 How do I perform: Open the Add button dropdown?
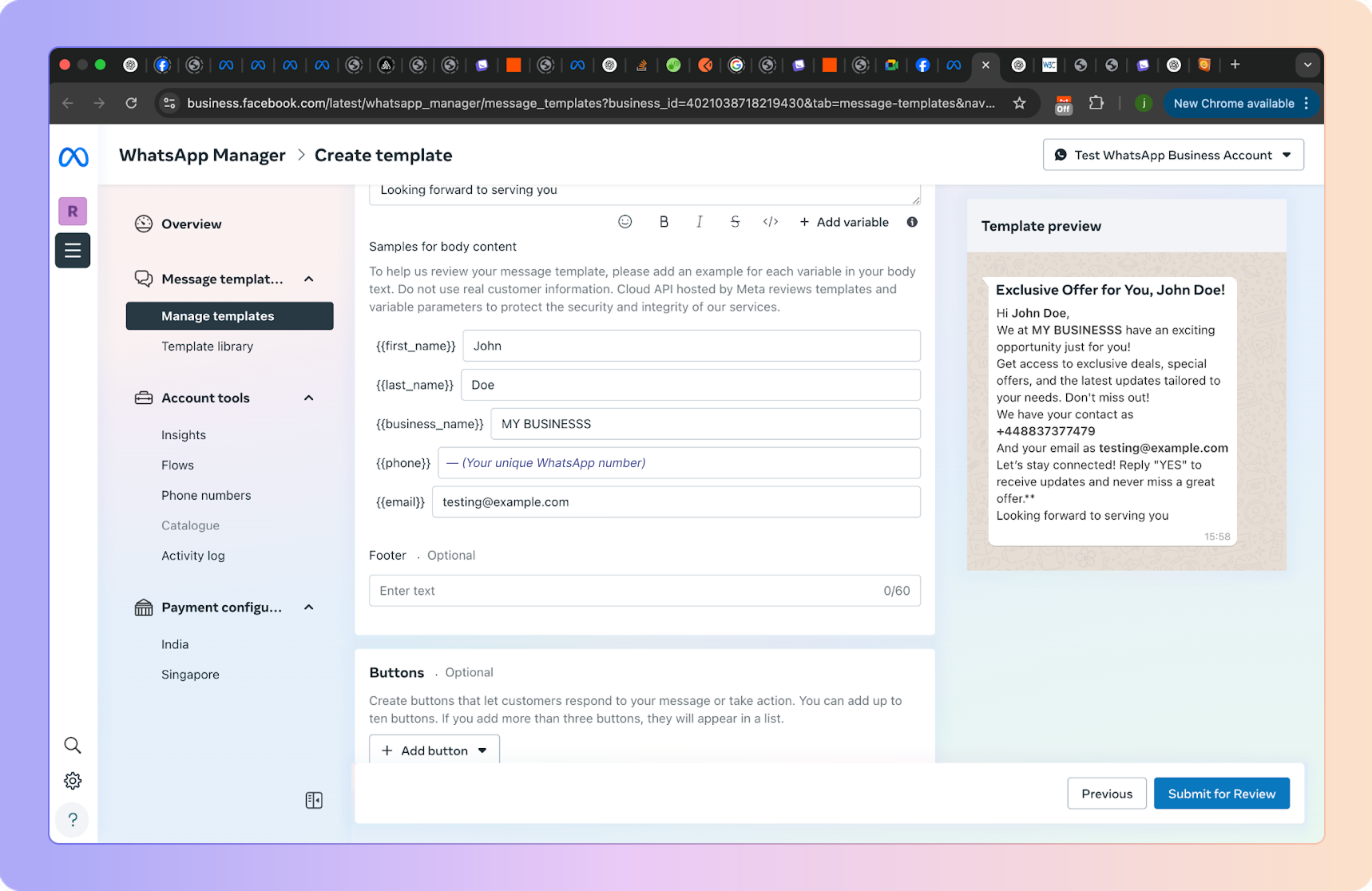(x=434, y=749)
